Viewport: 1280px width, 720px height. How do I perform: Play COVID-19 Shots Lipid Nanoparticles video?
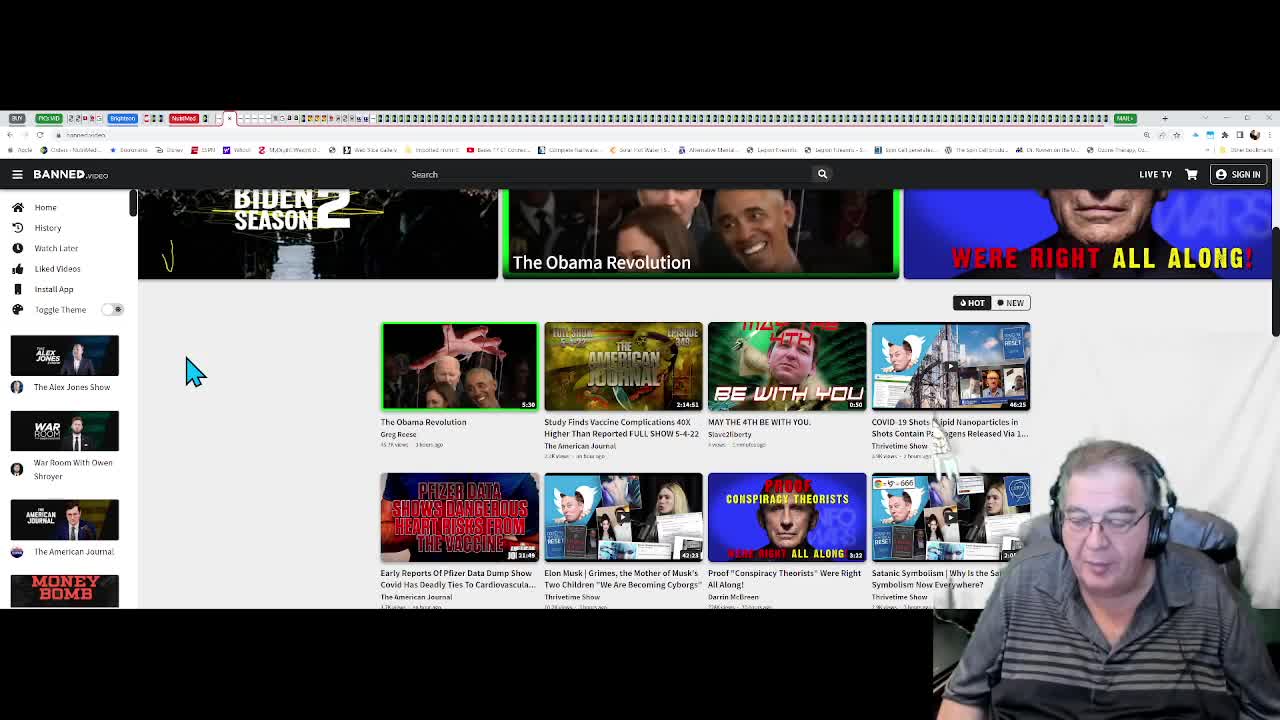tap(951, 366)
